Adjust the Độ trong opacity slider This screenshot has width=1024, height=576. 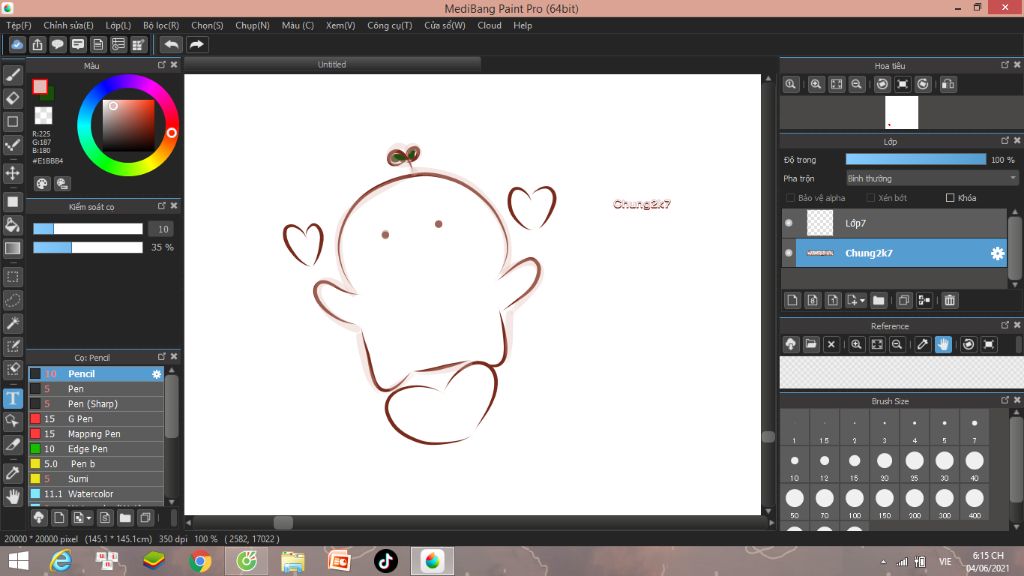click(916, 159)
